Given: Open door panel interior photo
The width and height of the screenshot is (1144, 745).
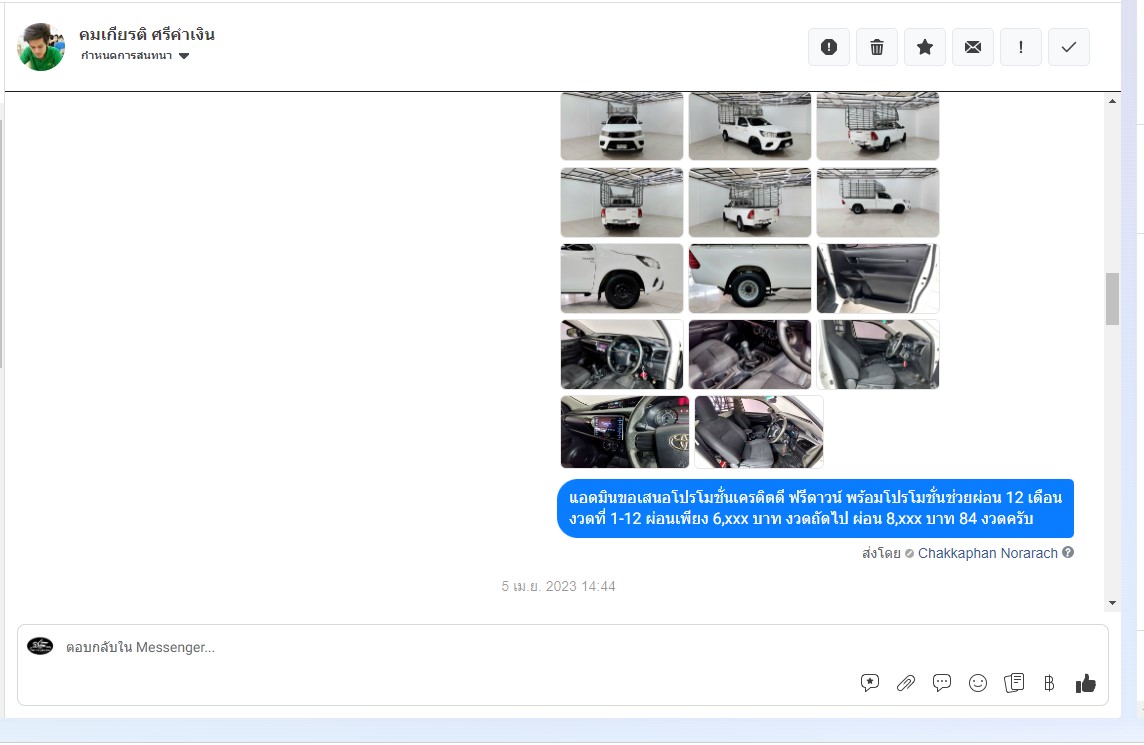Looking at the screenshot, I should click(x=878, y=278).
